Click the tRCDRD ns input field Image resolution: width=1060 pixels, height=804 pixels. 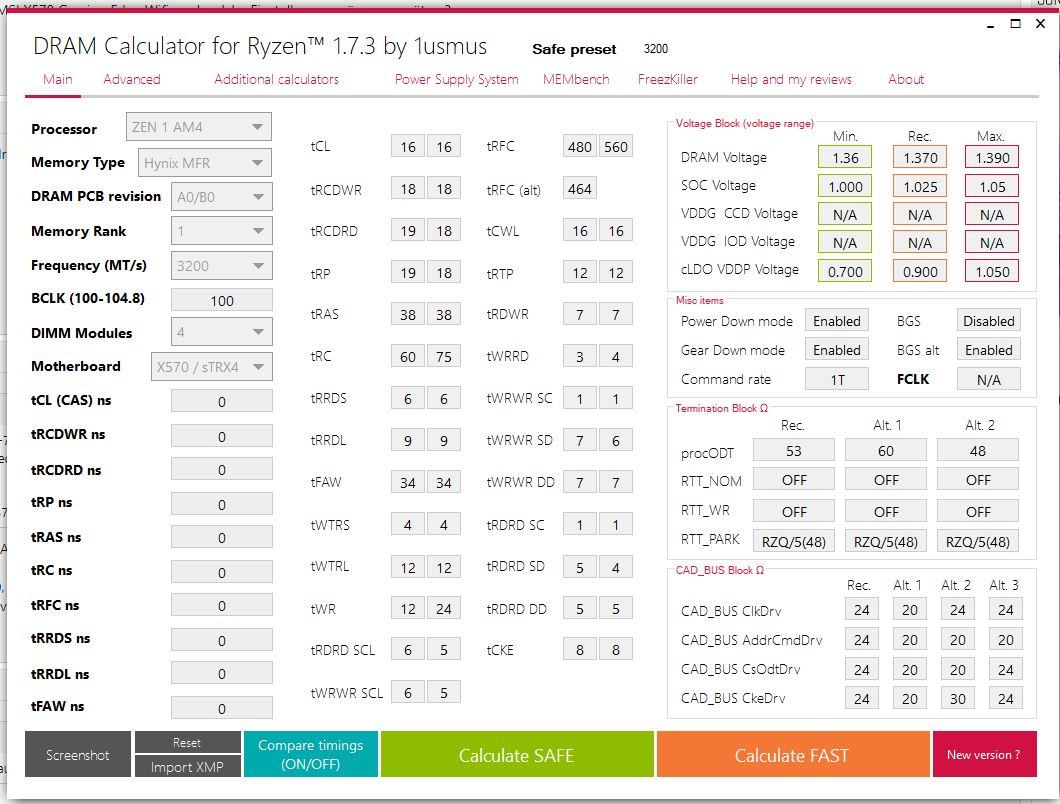[x=222, y=469]
